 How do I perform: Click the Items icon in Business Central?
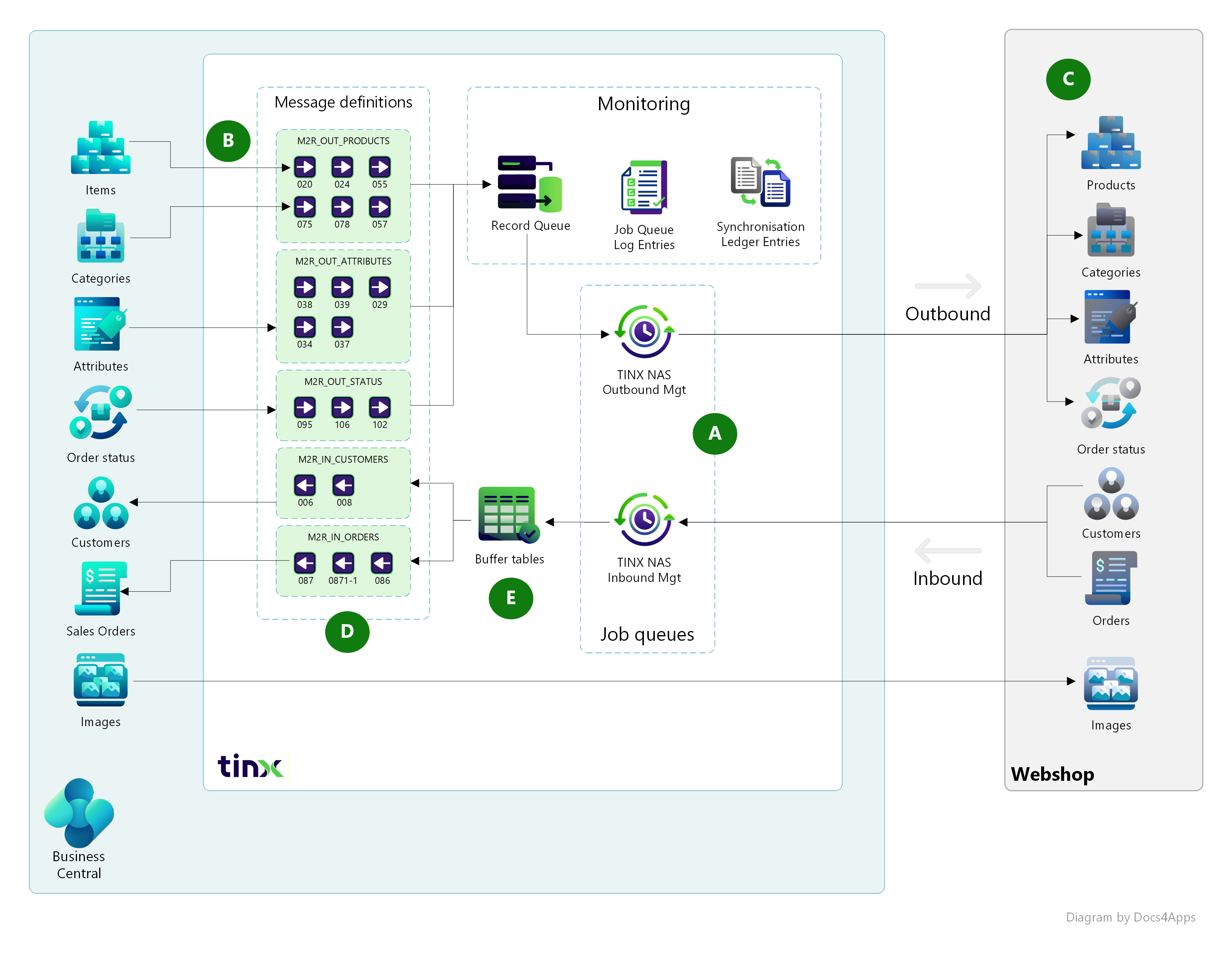pyautogui.click(x=100, y=147)
